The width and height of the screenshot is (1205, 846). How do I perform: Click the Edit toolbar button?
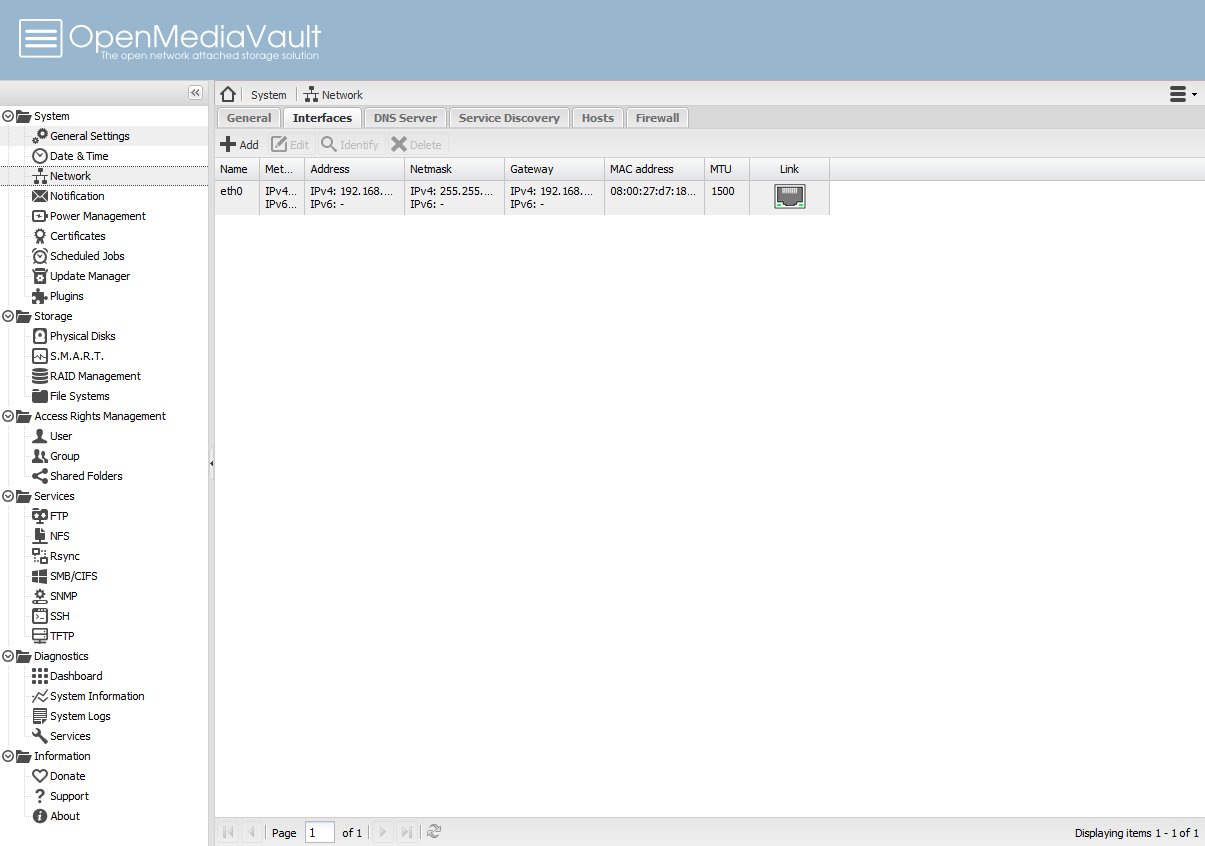point(290,144)
